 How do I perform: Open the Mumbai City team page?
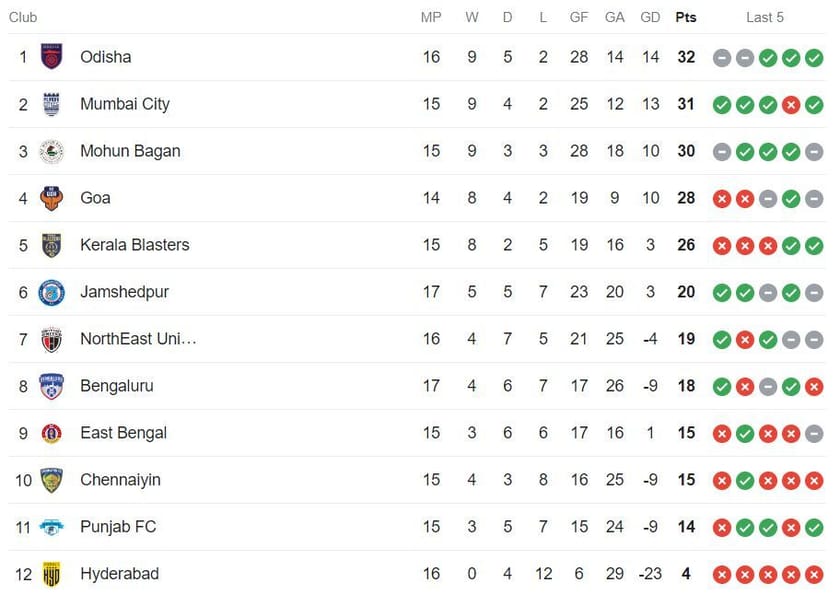click(x=124, y=104)
